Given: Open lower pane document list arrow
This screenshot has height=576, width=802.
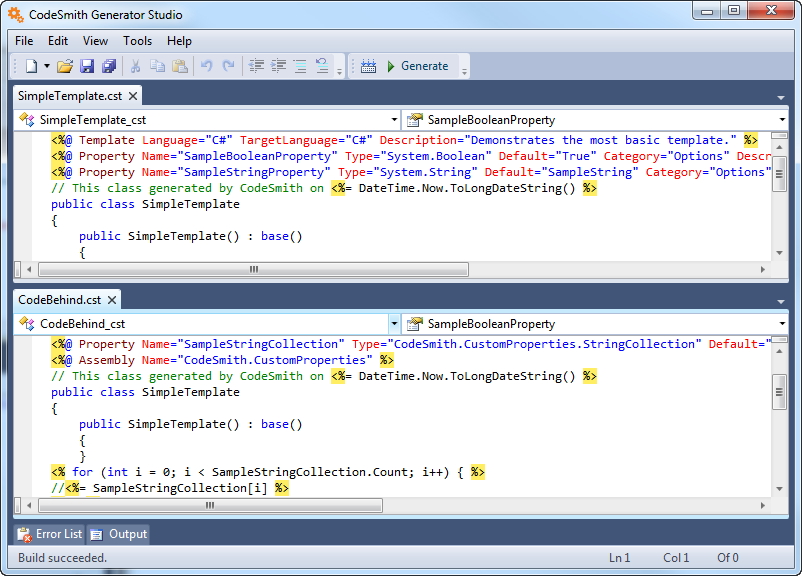Looking at the screenshot, I should (x=781, y=302).
